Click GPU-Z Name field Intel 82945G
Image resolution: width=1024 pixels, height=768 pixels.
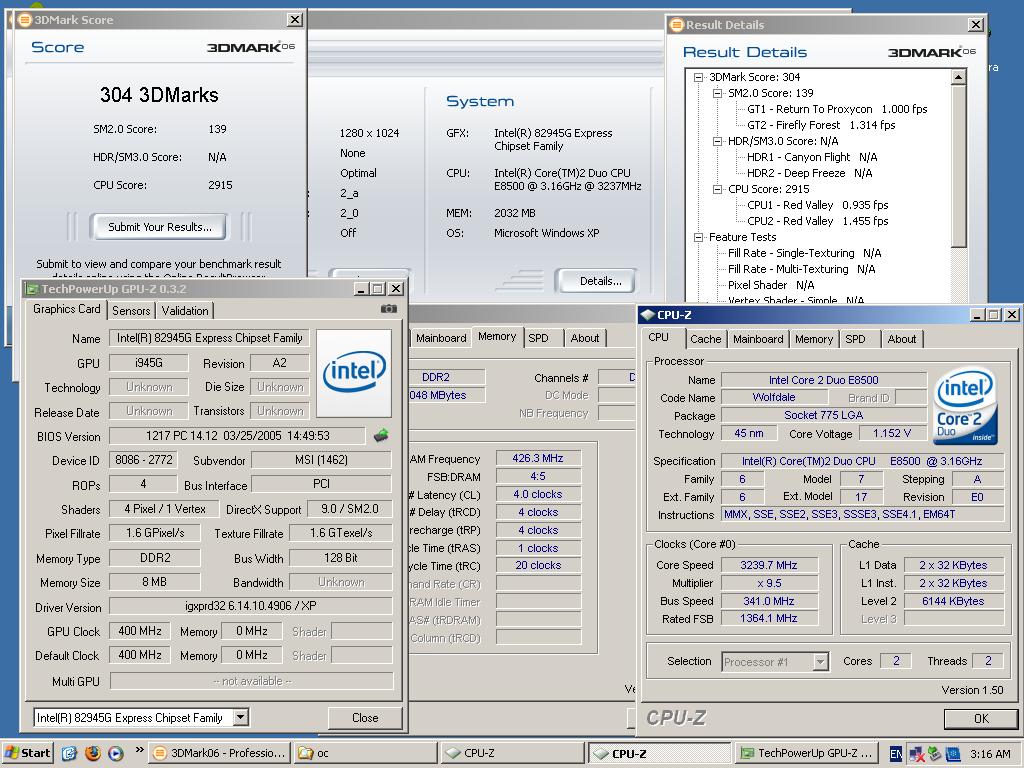point(209,338)
